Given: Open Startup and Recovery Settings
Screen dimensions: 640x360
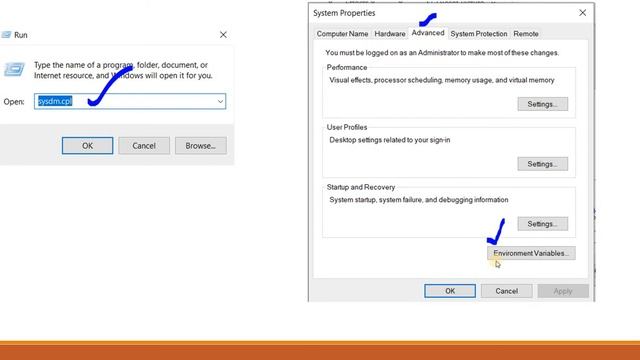Looking at the screenshot, I should pos(542,224).
